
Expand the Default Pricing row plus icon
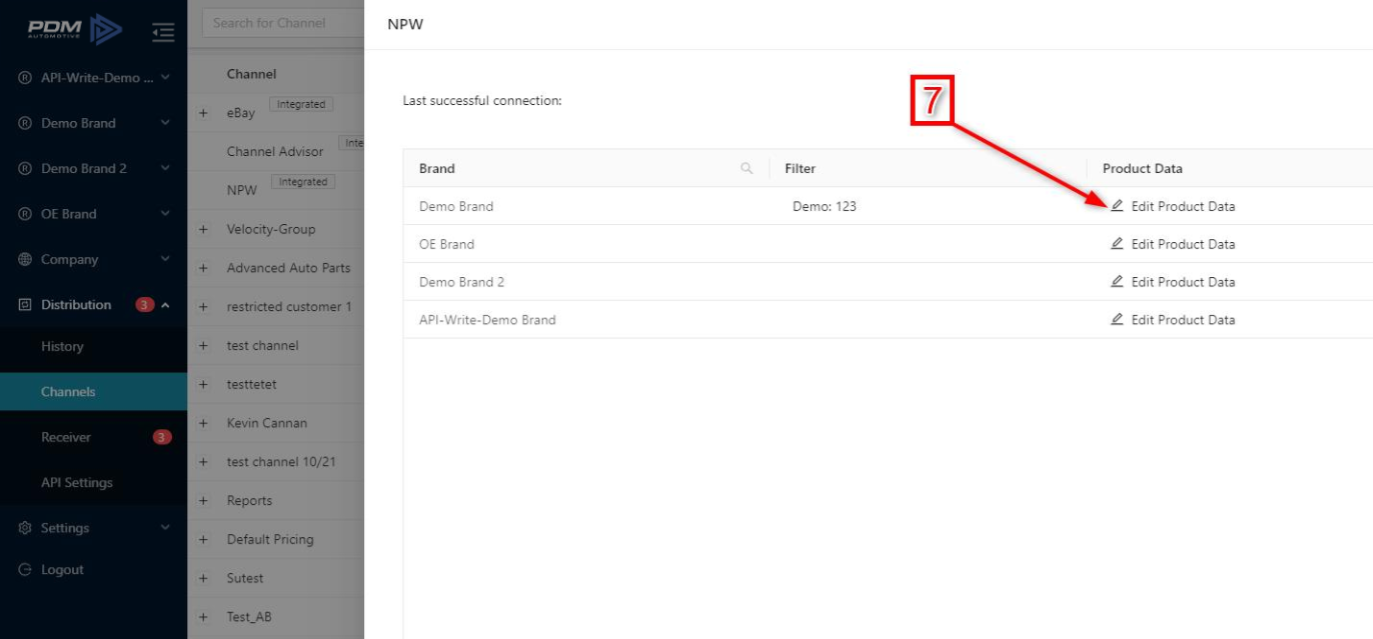click(x=203, y=540)
